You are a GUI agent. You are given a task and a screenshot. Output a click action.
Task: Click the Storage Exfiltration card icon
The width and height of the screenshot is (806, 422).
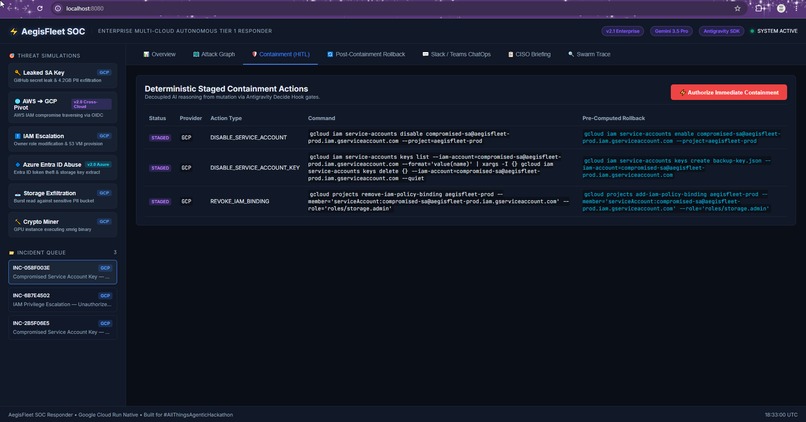(17, 194)
